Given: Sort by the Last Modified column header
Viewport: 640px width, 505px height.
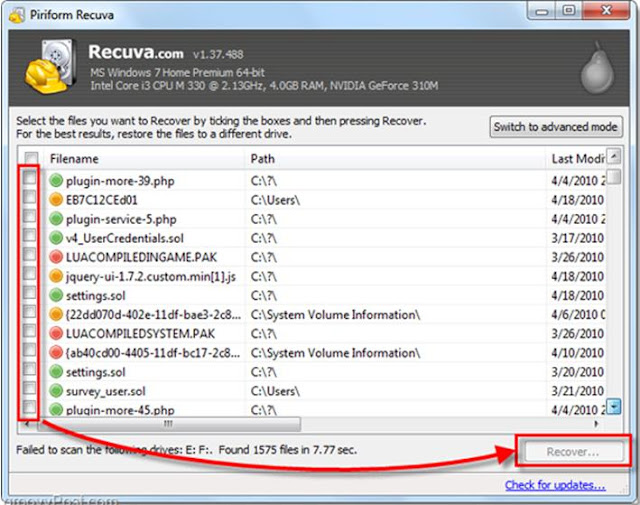Looking at the screenshot, I should click(576, 159).
